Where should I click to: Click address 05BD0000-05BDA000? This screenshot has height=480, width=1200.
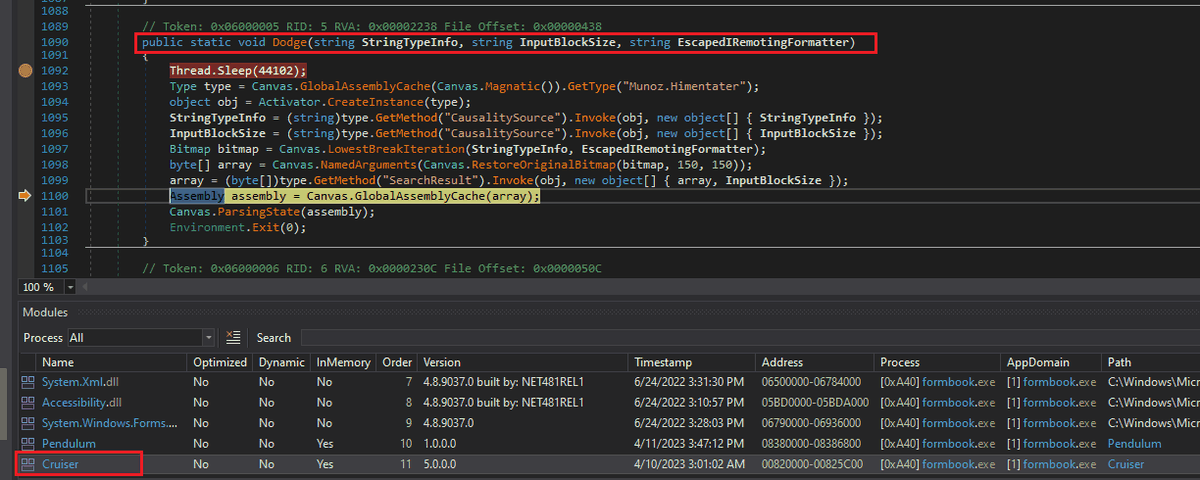coord(815,403)
